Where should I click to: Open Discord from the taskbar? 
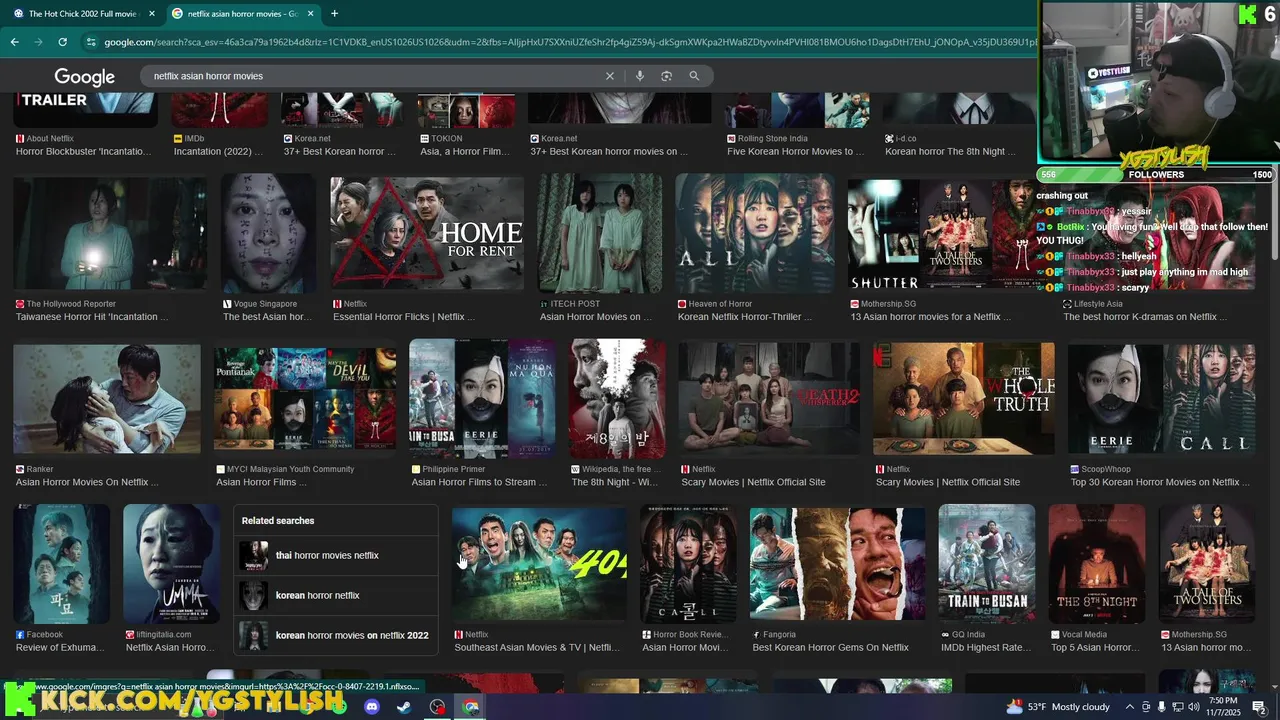(372, 707)
